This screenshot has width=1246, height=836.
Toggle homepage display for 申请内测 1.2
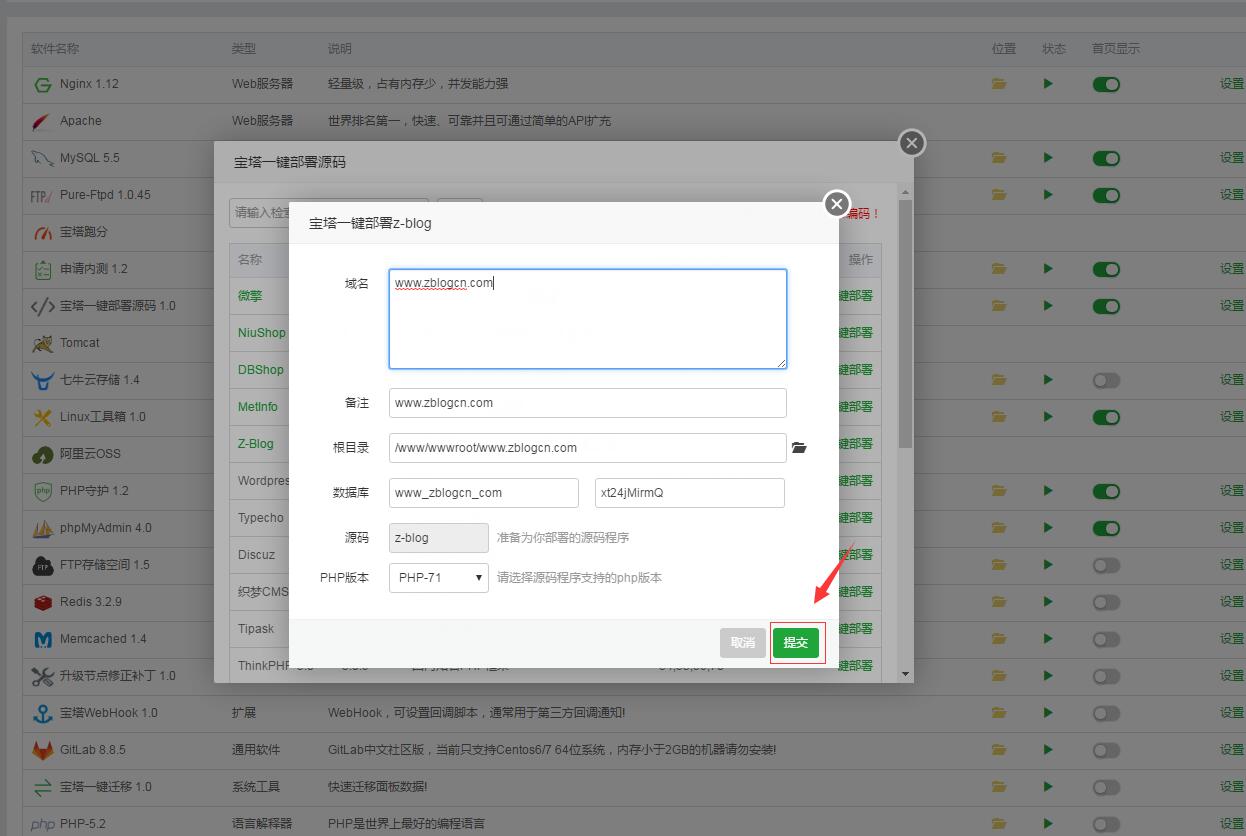[1106, 269]
